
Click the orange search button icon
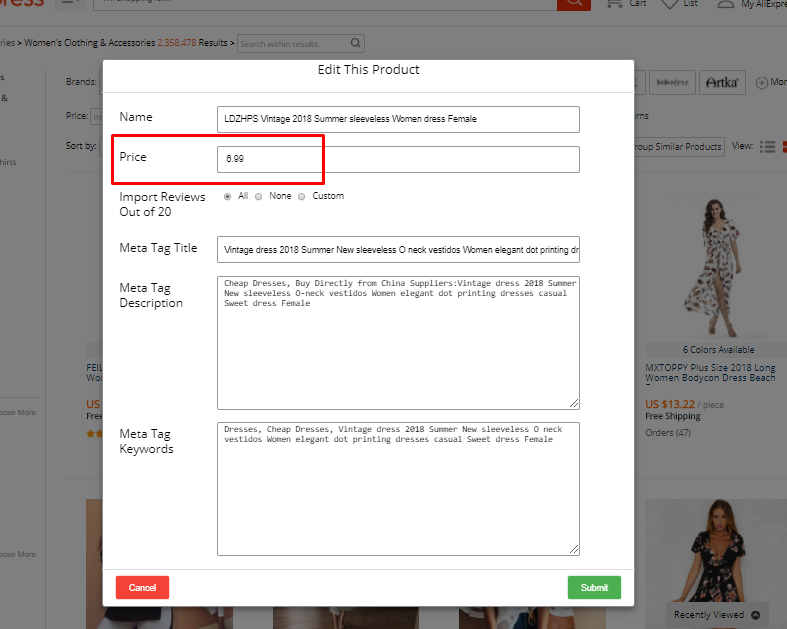pos(573,4)
